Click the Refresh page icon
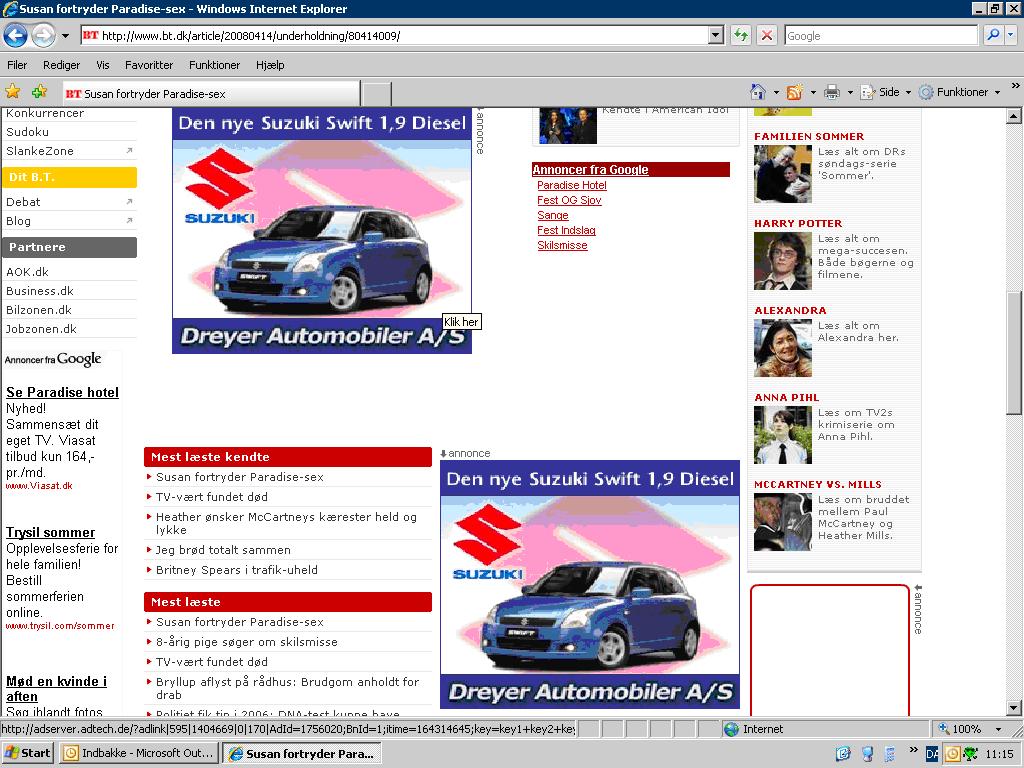Screen dimensions: 1024x768 [x=741, y=36]
